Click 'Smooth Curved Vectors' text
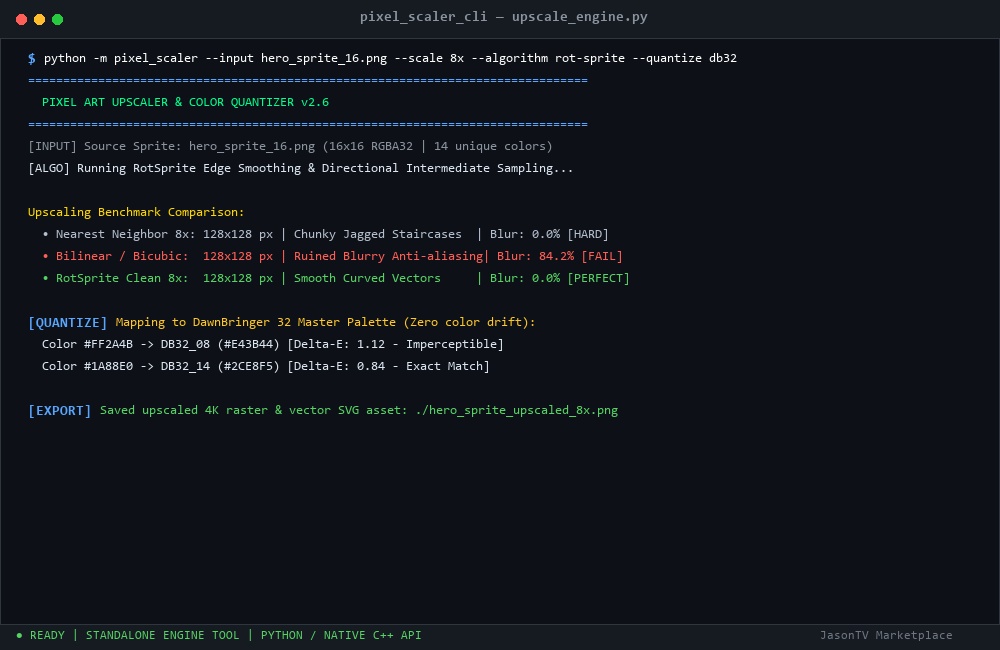Image resolution: width=1000 pixels, height=650 pixels. coord(367,278)
